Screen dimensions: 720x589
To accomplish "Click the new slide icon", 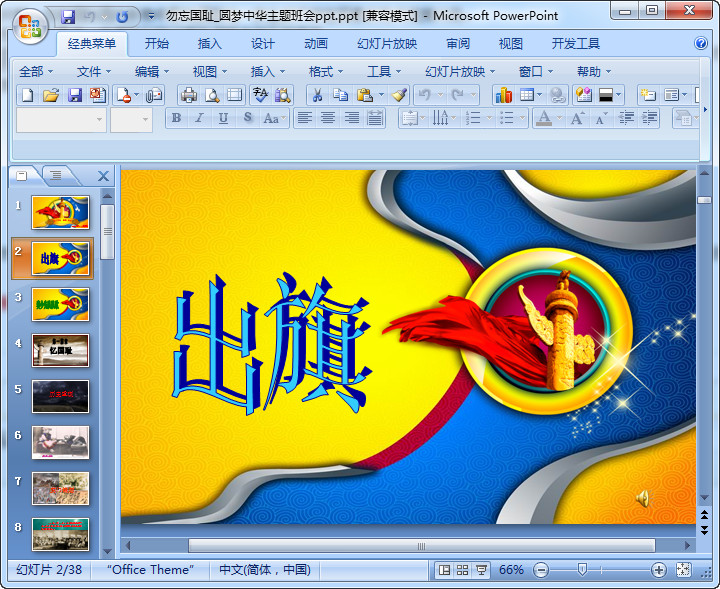I will click(648, 95).
